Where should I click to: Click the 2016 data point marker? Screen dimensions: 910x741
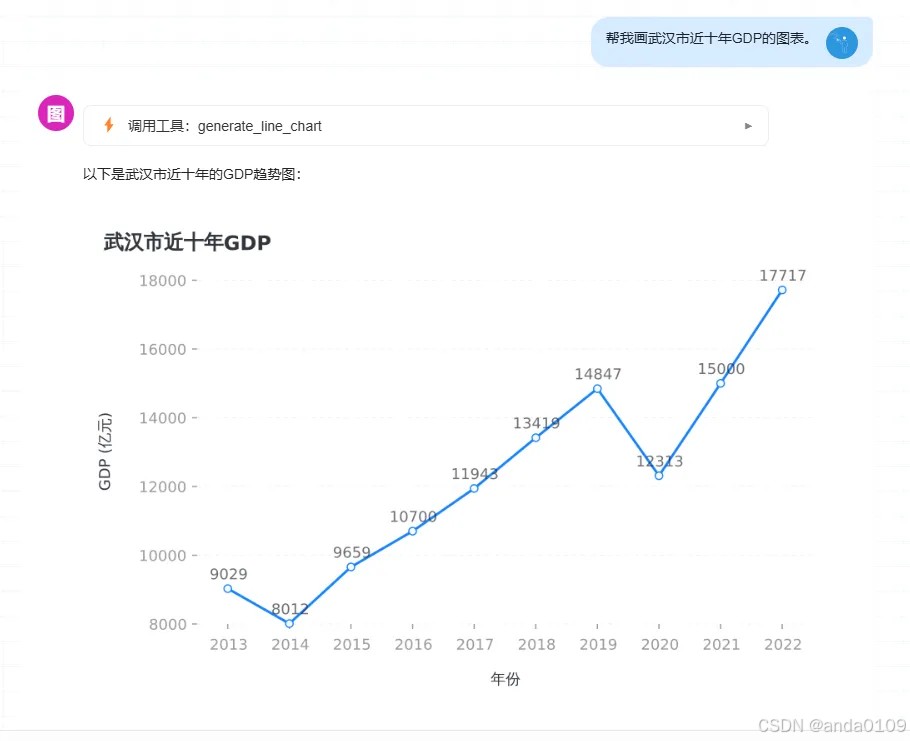(x=412, y=531)
